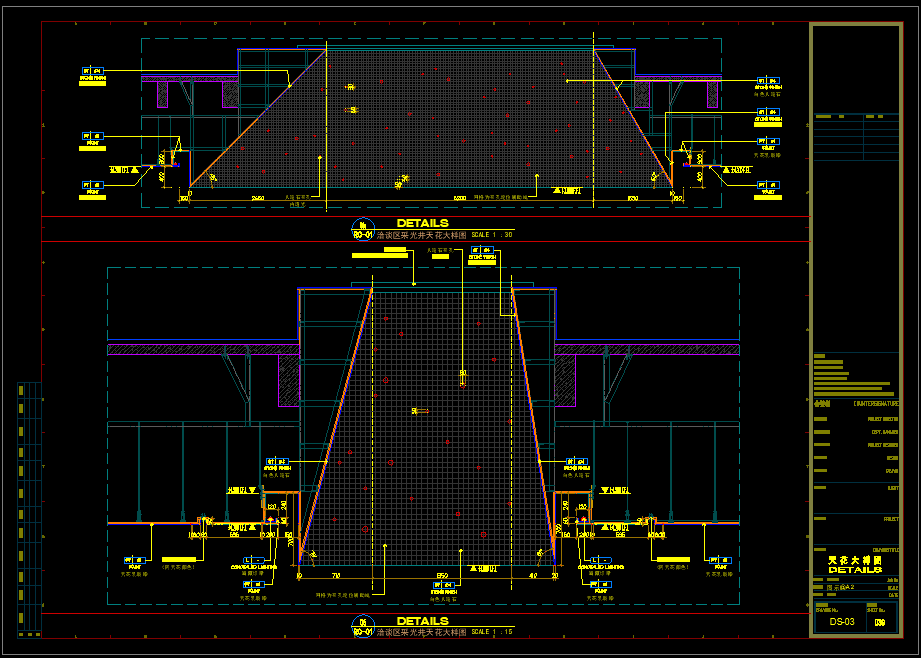Screen dimensions: 921x658
Task: Pick the RC-01 detail bubble beside 'SCALE 1 : 30'
Action: click(363, 230)
